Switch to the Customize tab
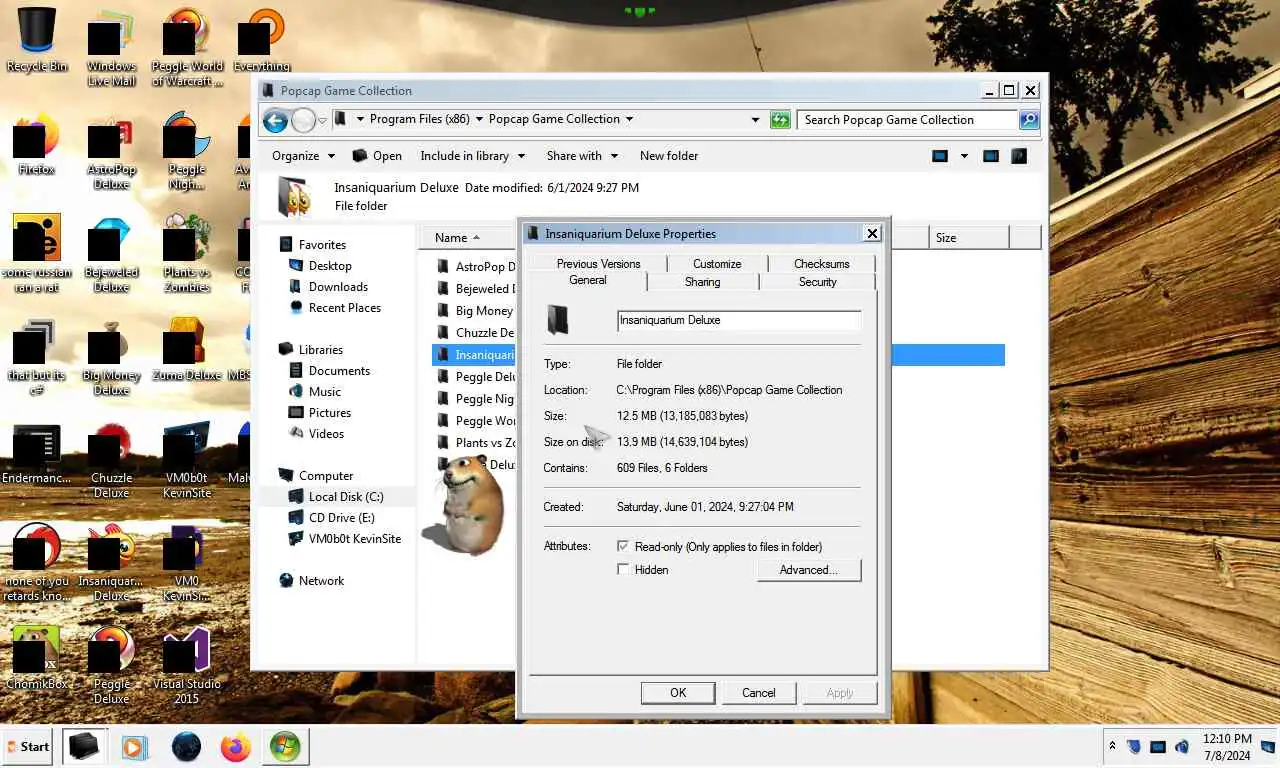The image size is (1280, 768). pos(717,264)
